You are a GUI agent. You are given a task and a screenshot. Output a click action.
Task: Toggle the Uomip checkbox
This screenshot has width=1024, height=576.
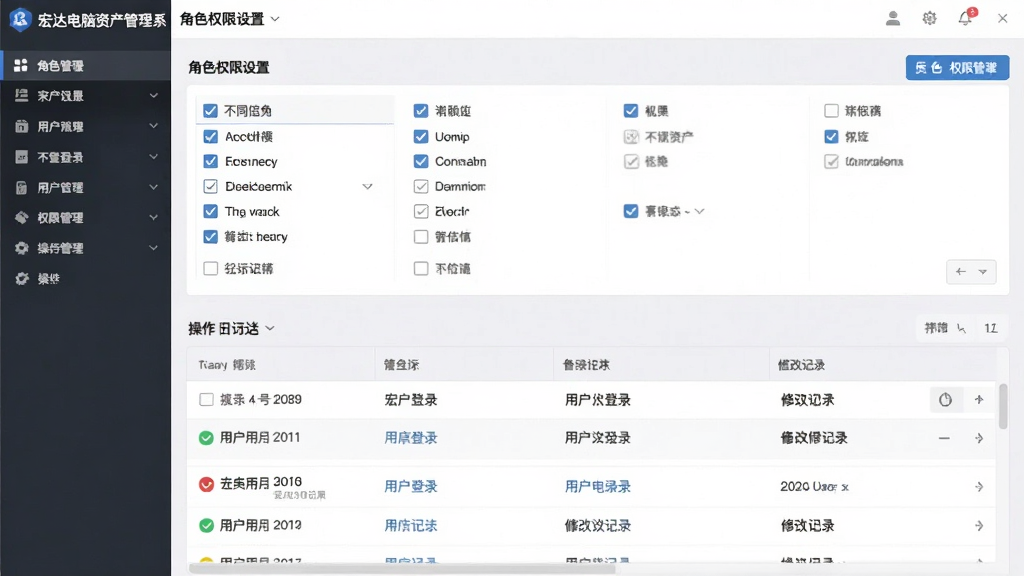coord(421,136)
